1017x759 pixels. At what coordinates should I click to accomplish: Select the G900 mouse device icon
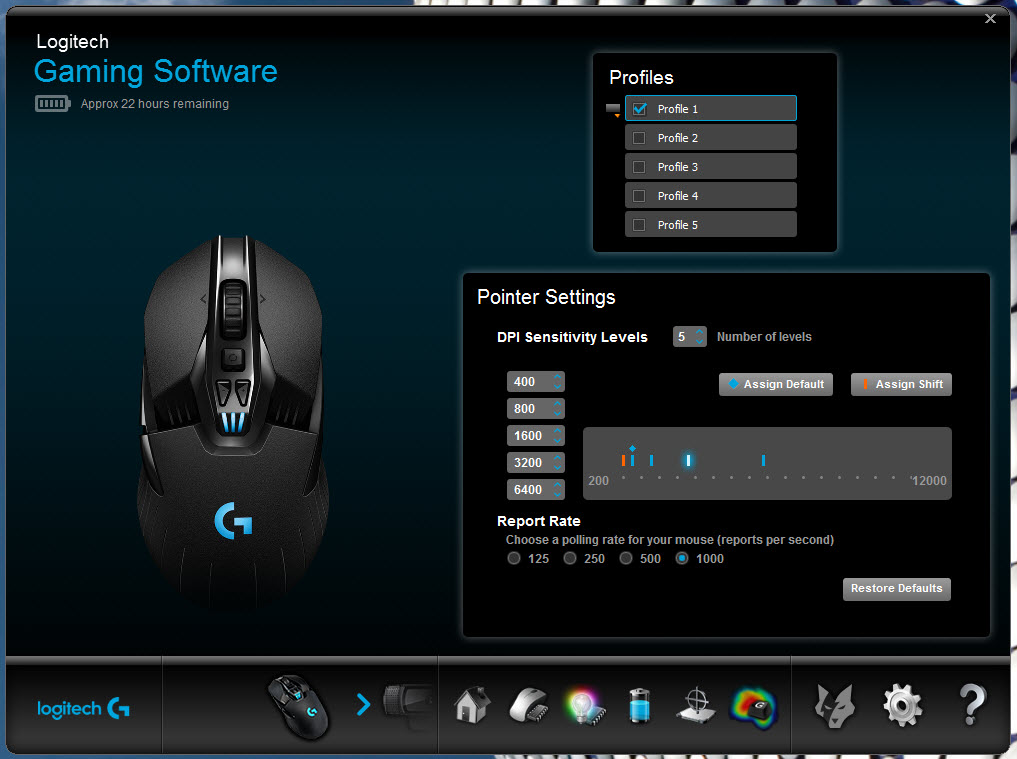click(x=300, y=707)
